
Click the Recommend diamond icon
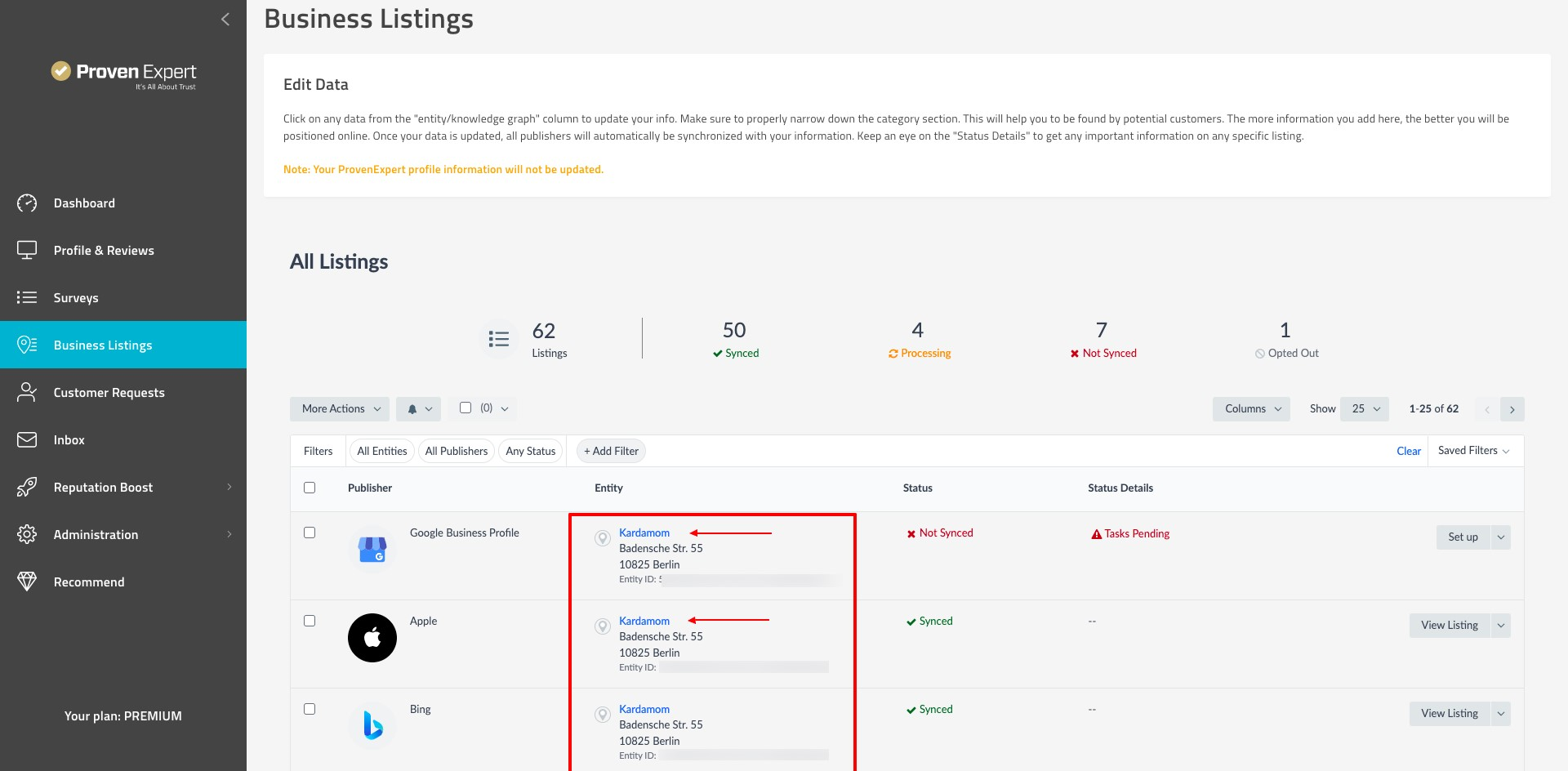27,582
